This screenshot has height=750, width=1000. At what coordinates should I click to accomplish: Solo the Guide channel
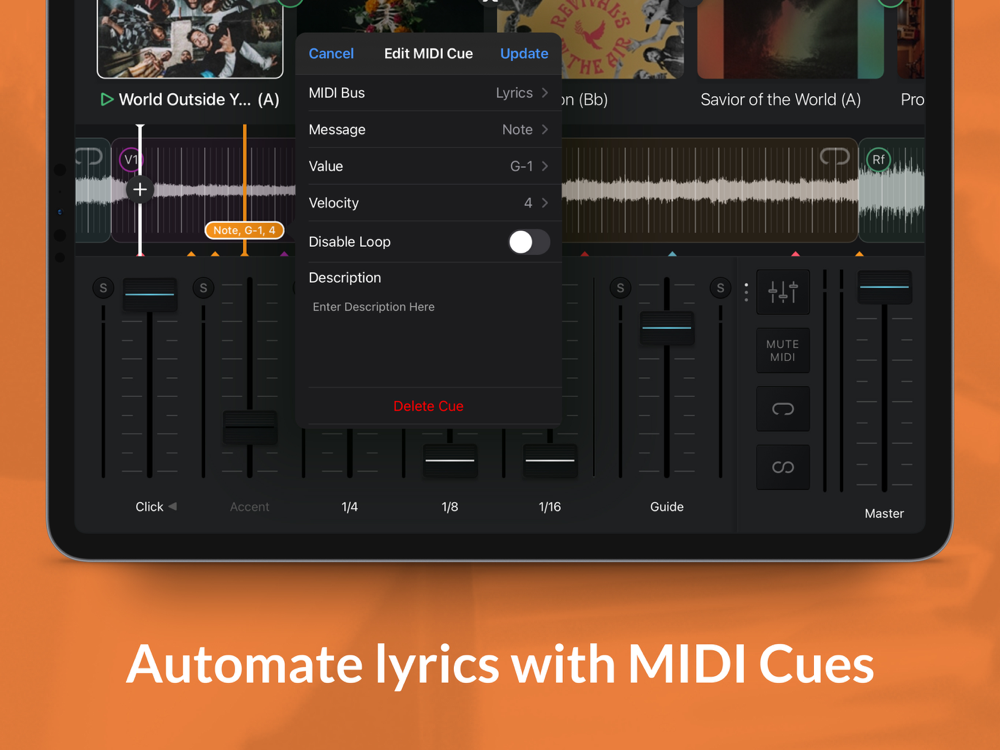click(621, 288)
